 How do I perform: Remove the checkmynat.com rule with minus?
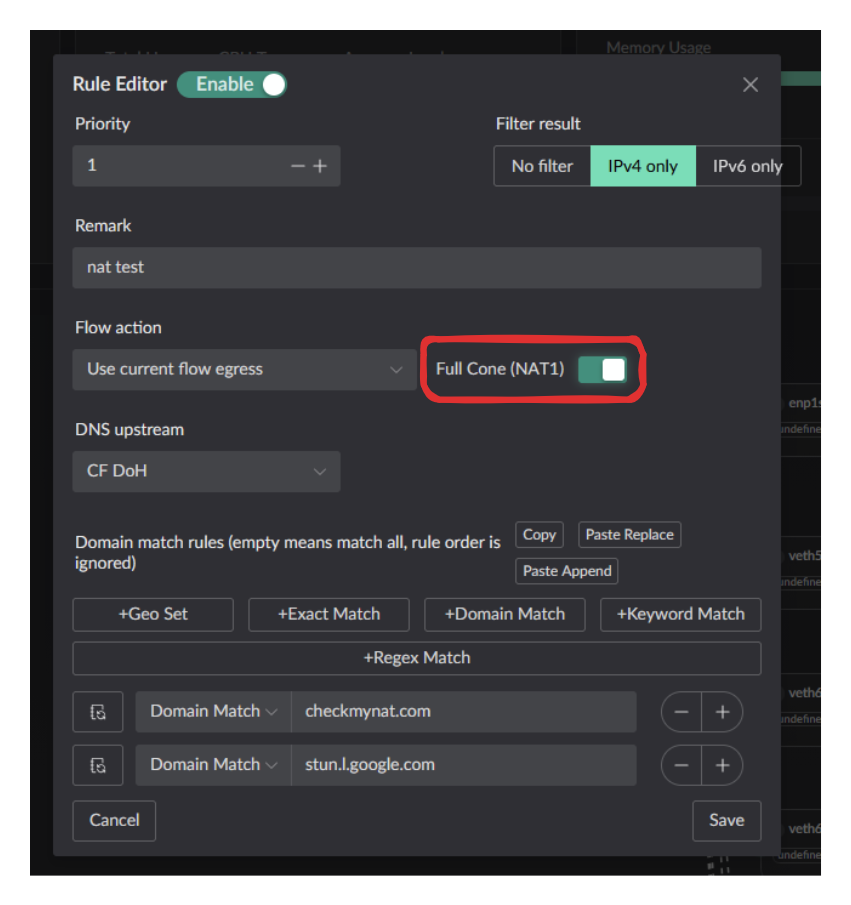(681, 712)
